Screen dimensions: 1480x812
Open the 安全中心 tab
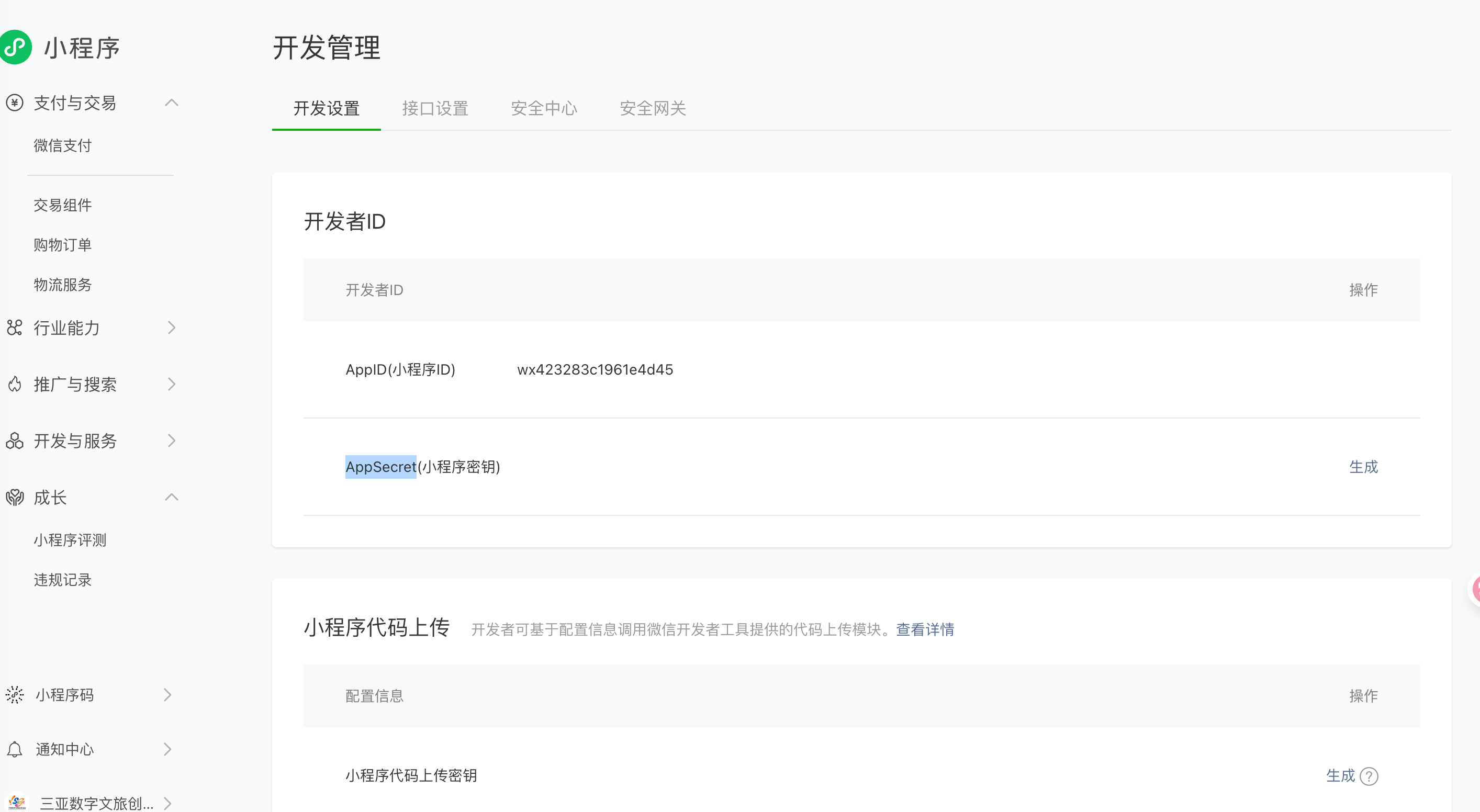tap(544, 108)
